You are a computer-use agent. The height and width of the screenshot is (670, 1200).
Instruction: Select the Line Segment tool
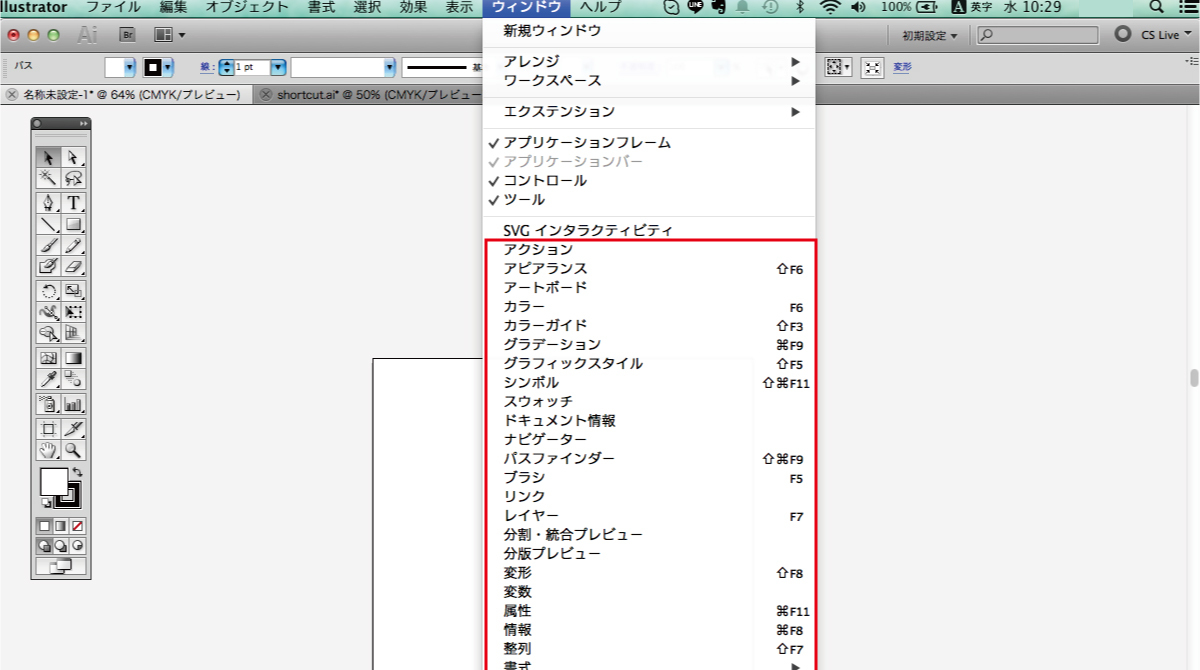[x=48, y=224]
